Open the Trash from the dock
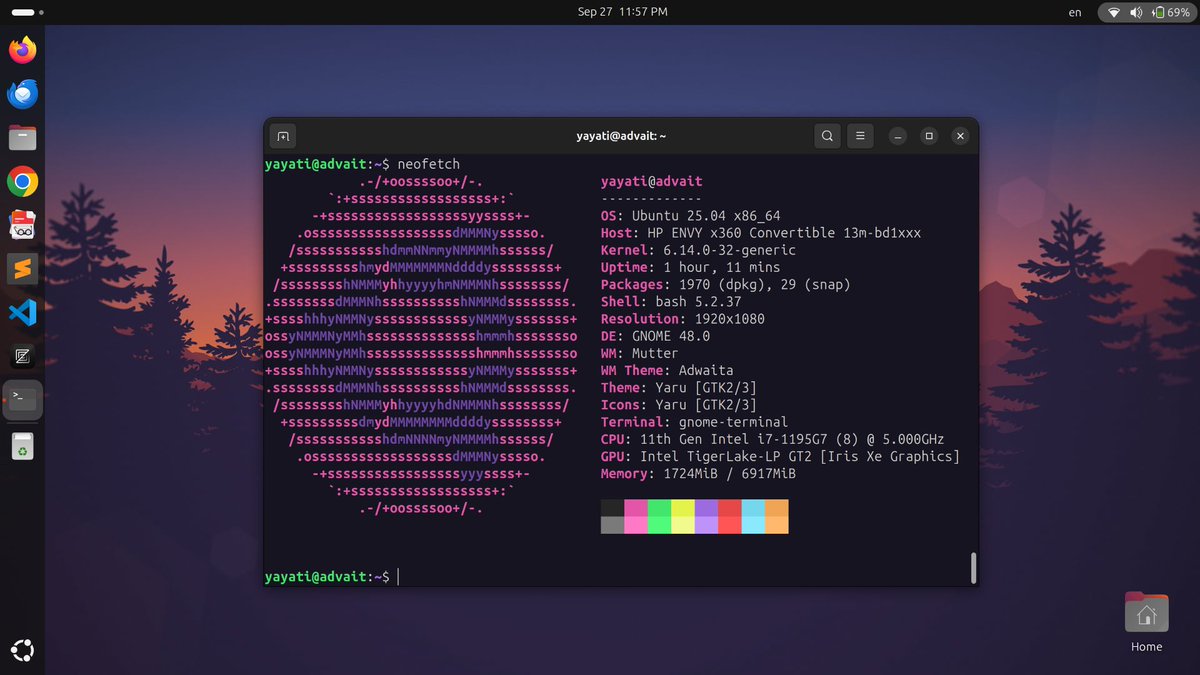The height and width of the screenshot is (675, 1200). 22,447
